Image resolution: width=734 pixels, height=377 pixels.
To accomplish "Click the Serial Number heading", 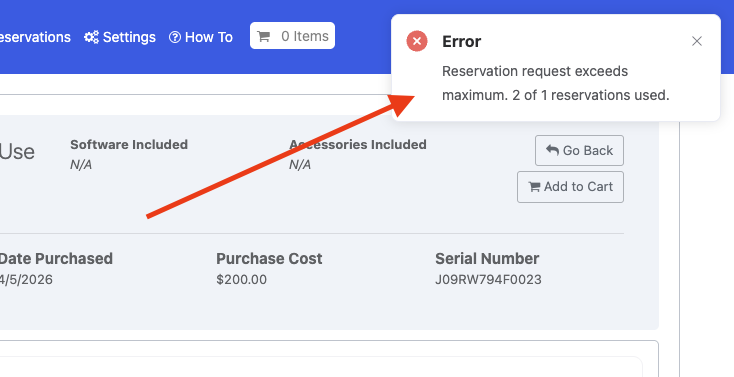I will click(487, 259).
